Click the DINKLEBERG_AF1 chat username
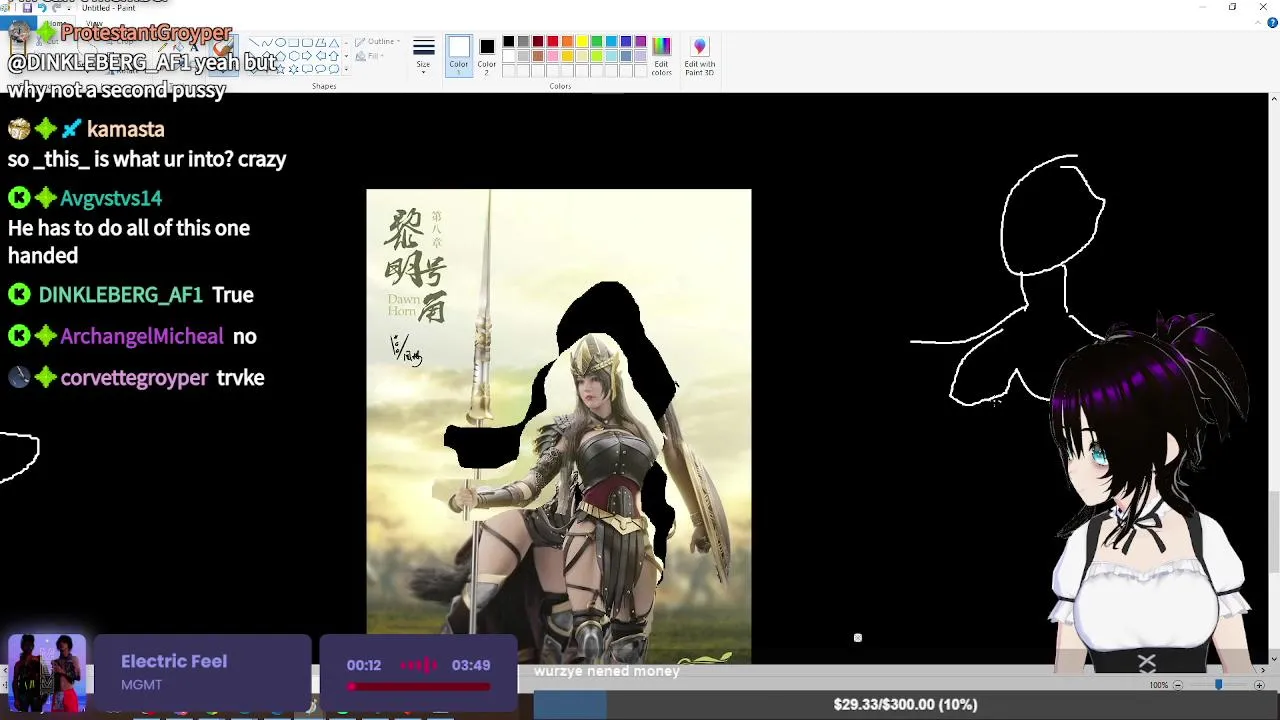1280x720 pixels. point(120,294)
